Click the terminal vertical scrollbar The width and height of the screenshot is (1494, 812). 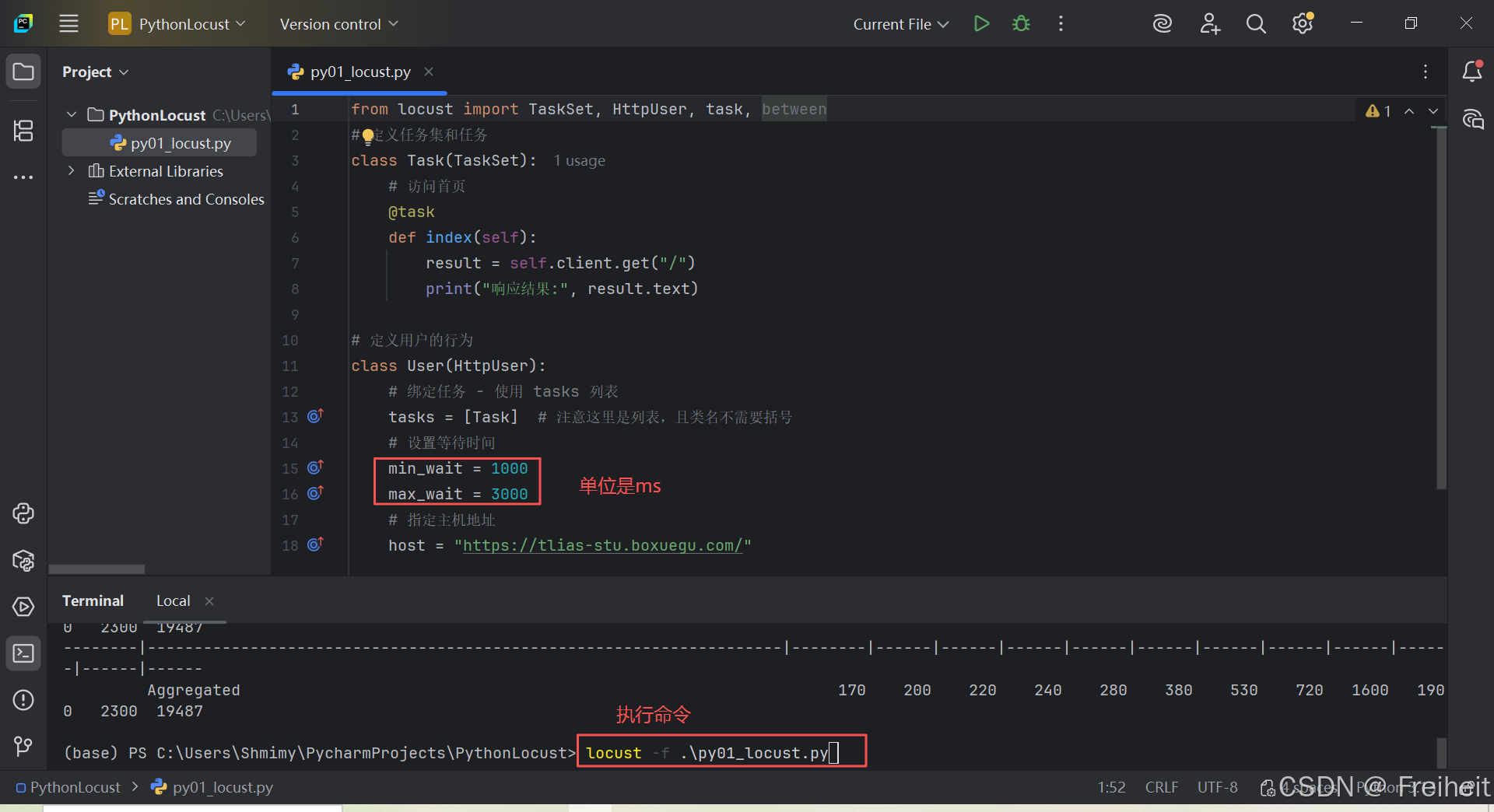click(1441, 752)
